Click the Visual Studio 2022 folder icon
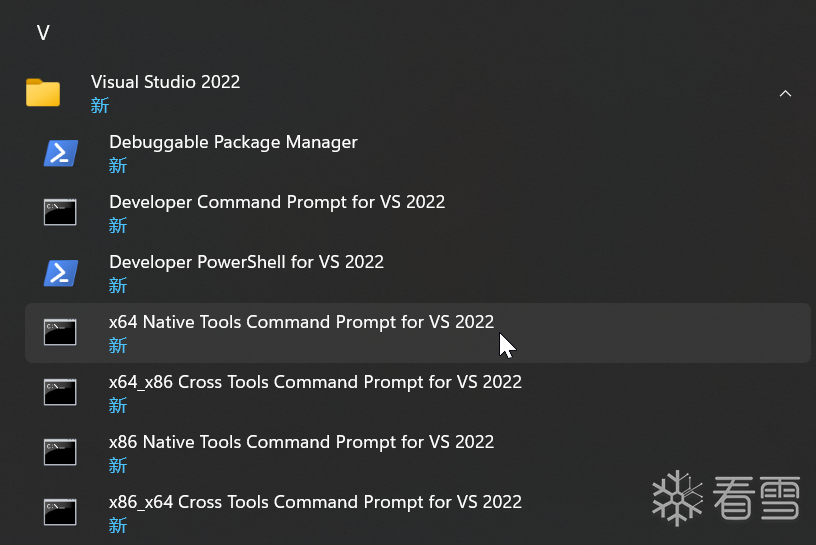The height and width of the screenshot is (545, 816). pos(43,93)
